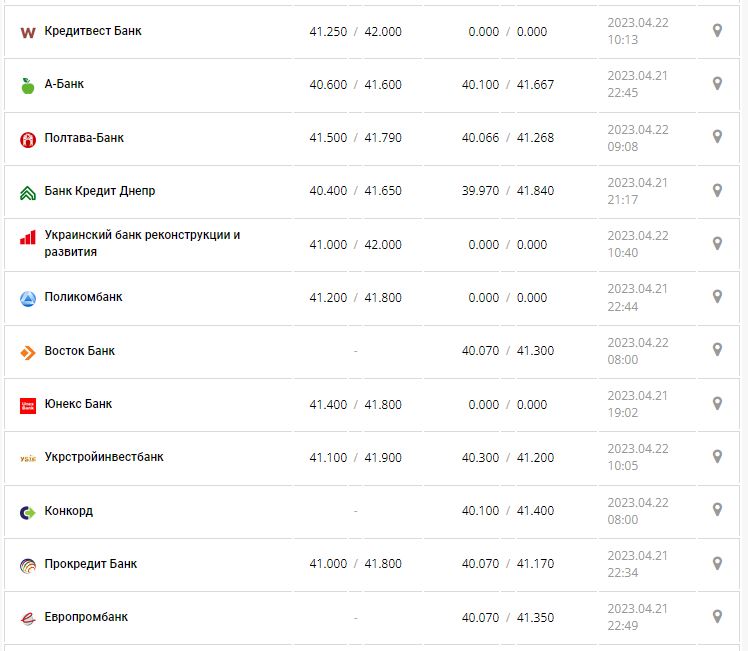
Task: Click the Поликомбанк blue logo icon
Action: click(28, 298)
